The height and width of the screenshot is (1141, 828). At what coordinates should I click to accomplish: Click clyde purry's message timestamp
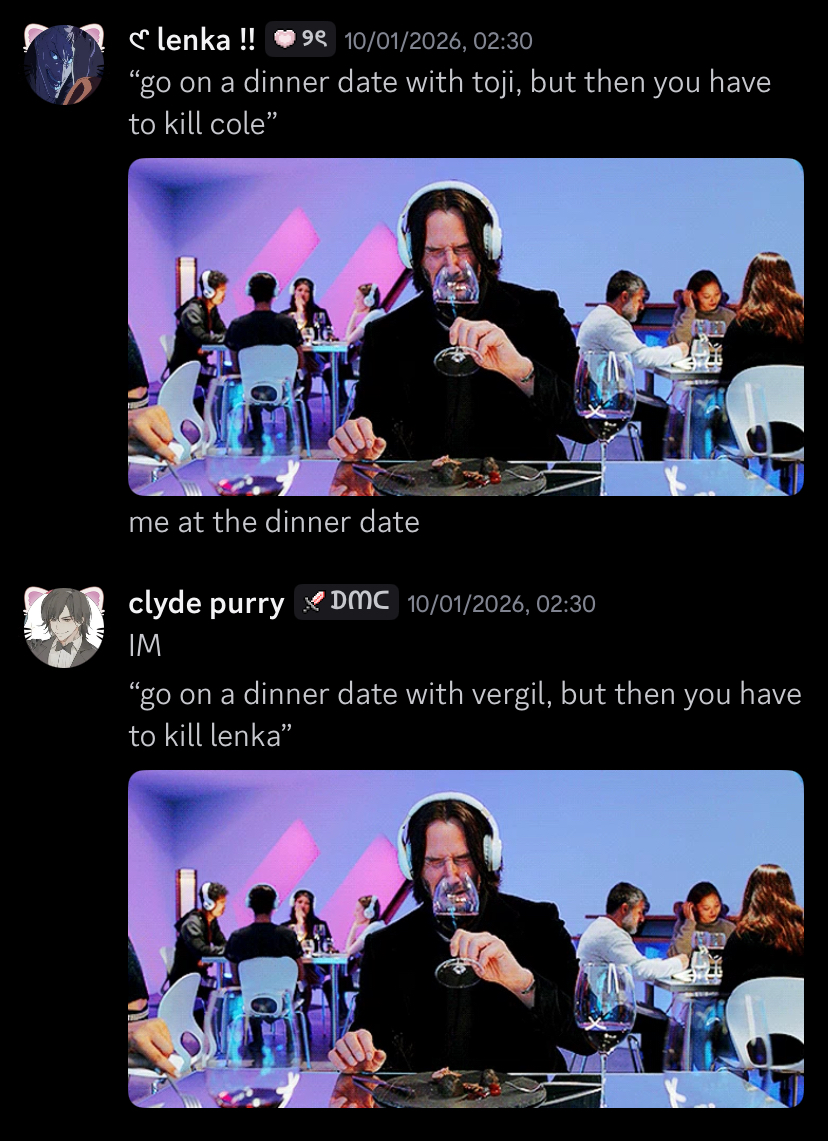point(501,604)
